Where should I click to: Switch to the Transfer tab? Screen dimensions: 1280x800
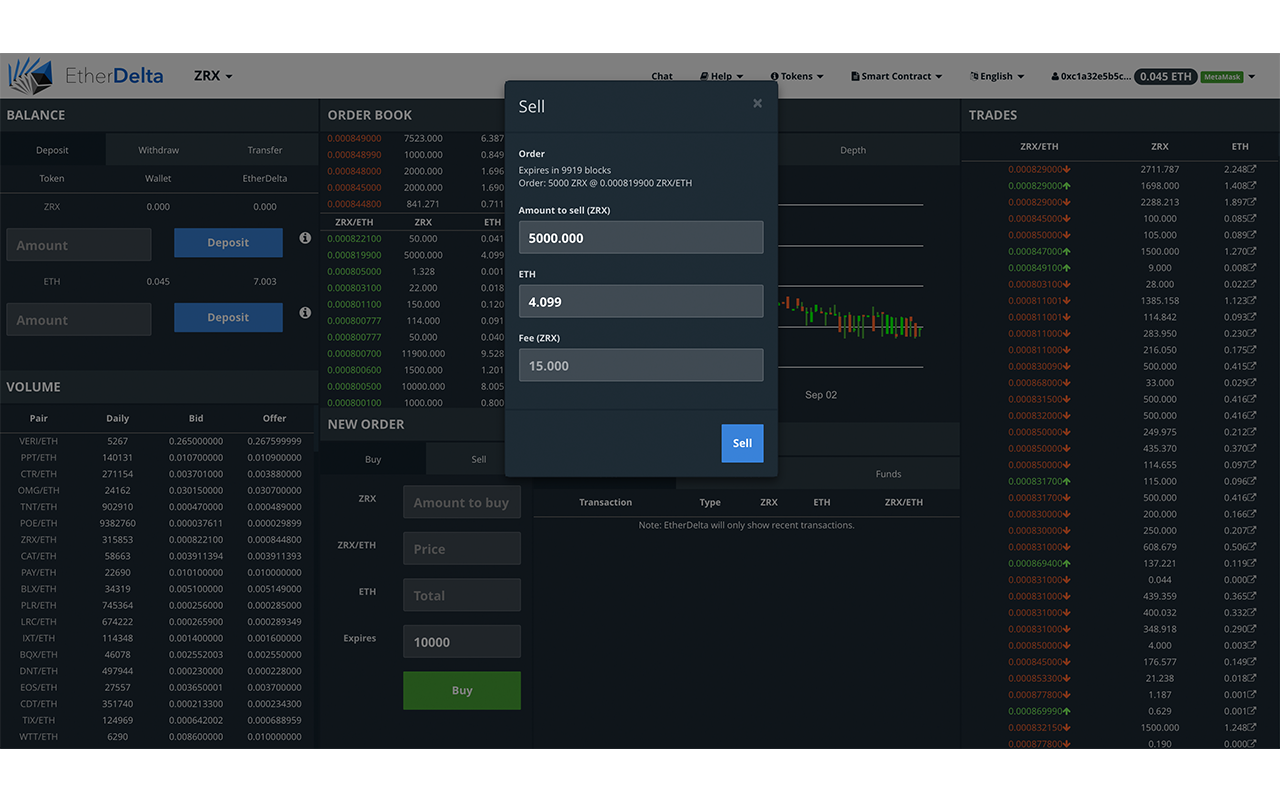tap(265, 150)
